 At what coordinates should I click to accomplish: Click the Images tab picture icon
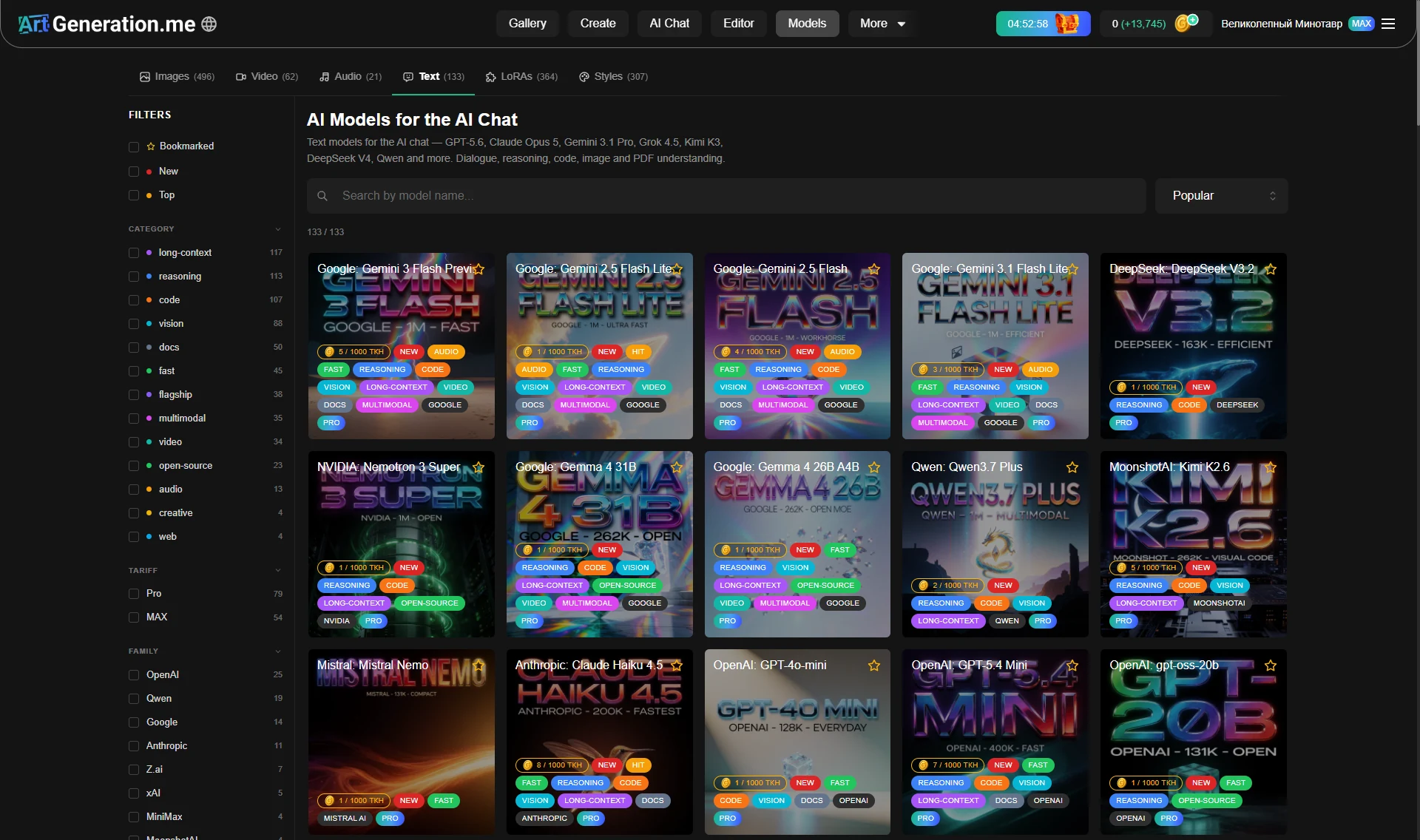(x=145, y=77)
